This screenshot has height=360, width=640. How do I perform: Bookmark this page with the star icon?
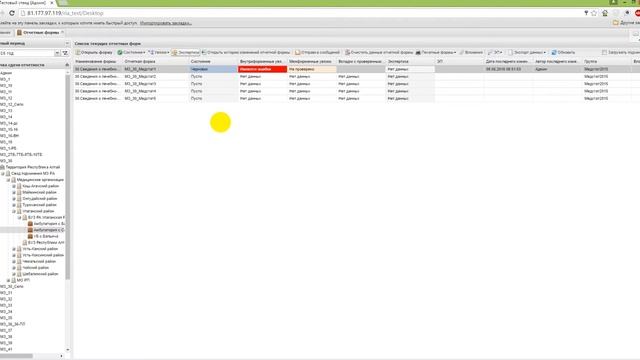pyautogui.click(x=594, y=13)
